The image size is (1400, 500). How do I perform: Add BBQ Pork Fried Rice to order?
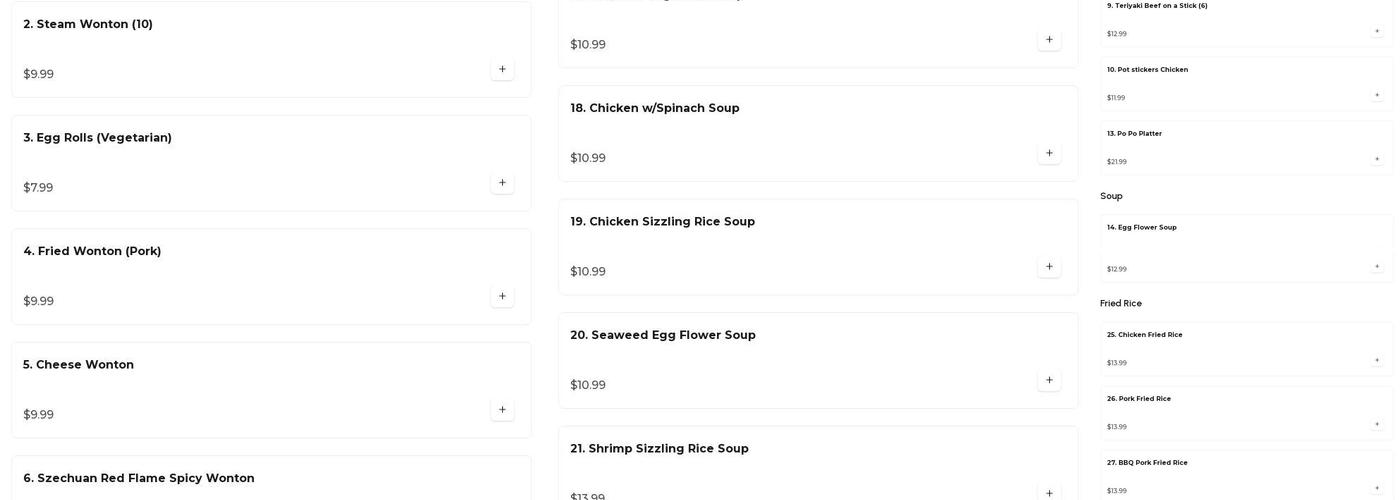[1377, 489]
